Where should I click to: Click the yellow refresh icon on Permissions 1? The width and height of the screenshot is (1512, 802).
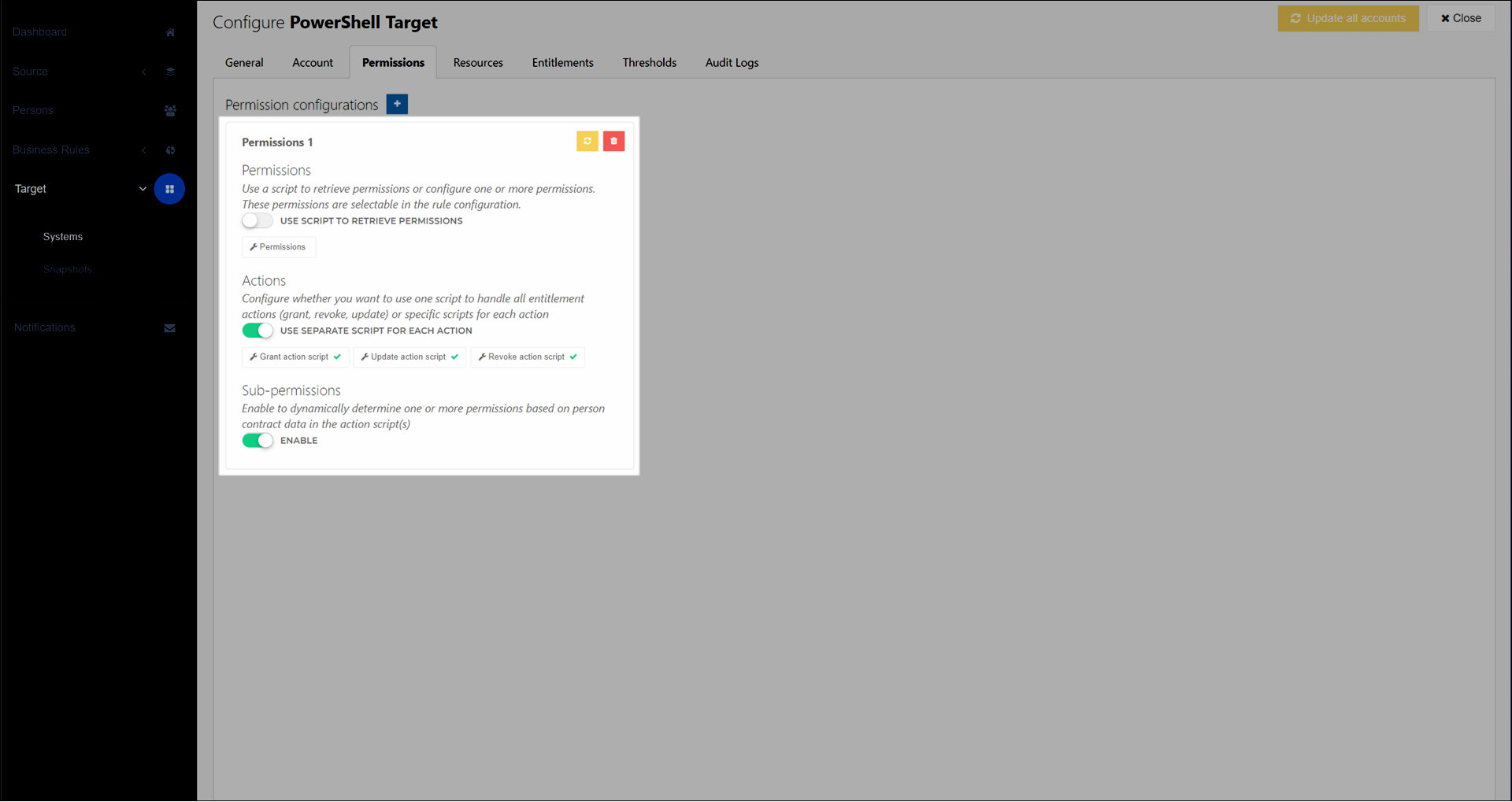(587, 141)
